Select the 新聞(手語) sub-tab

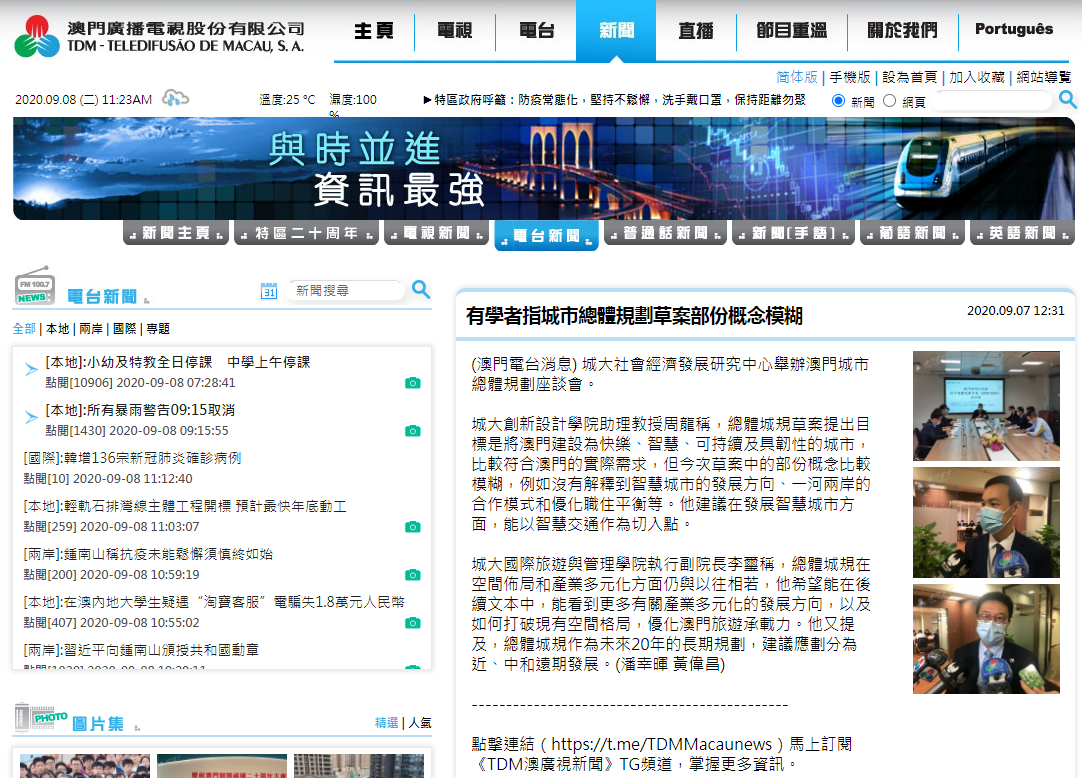[794, 233]
